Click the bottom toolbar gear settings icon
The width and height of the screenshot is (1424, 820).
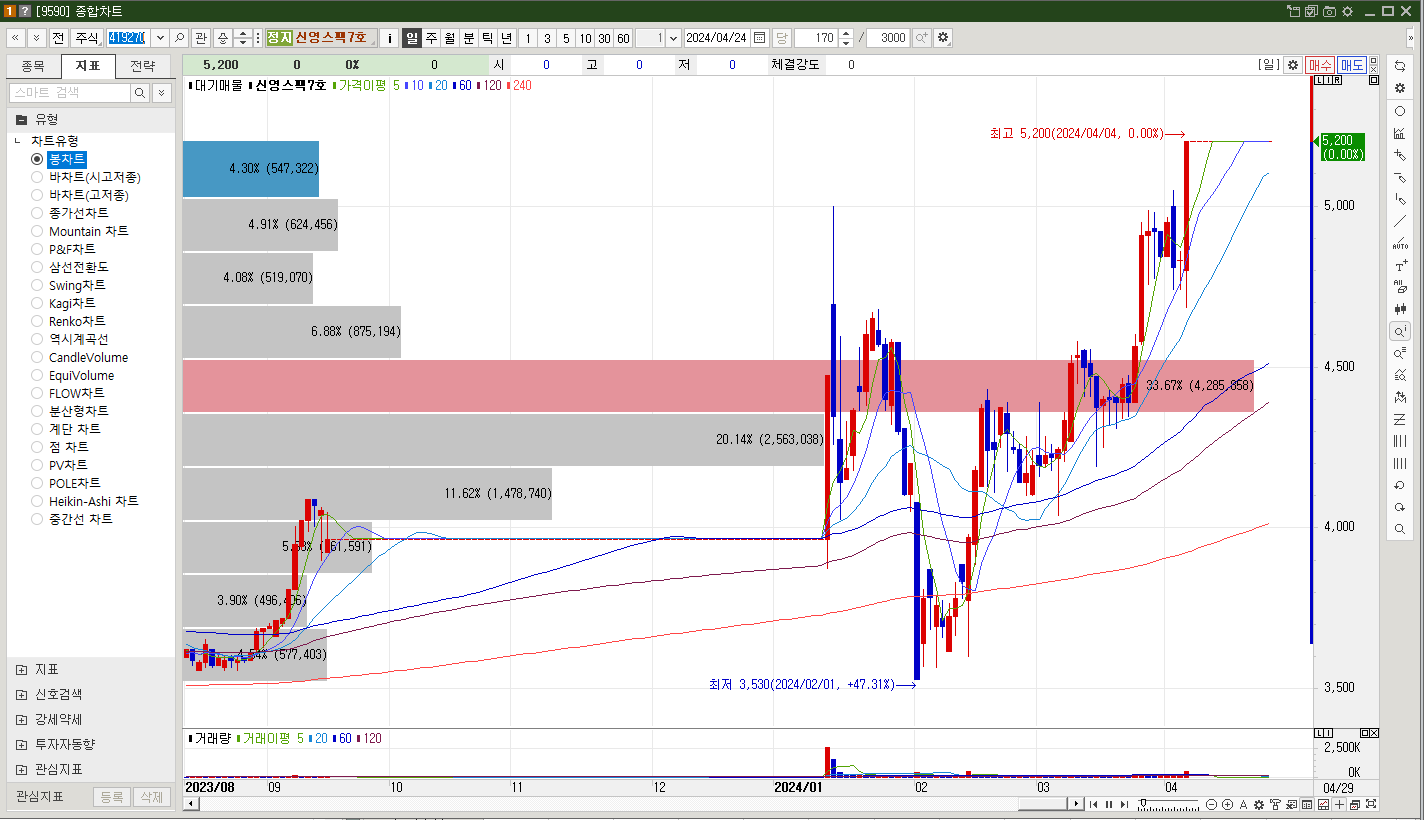click(1259, 804)
